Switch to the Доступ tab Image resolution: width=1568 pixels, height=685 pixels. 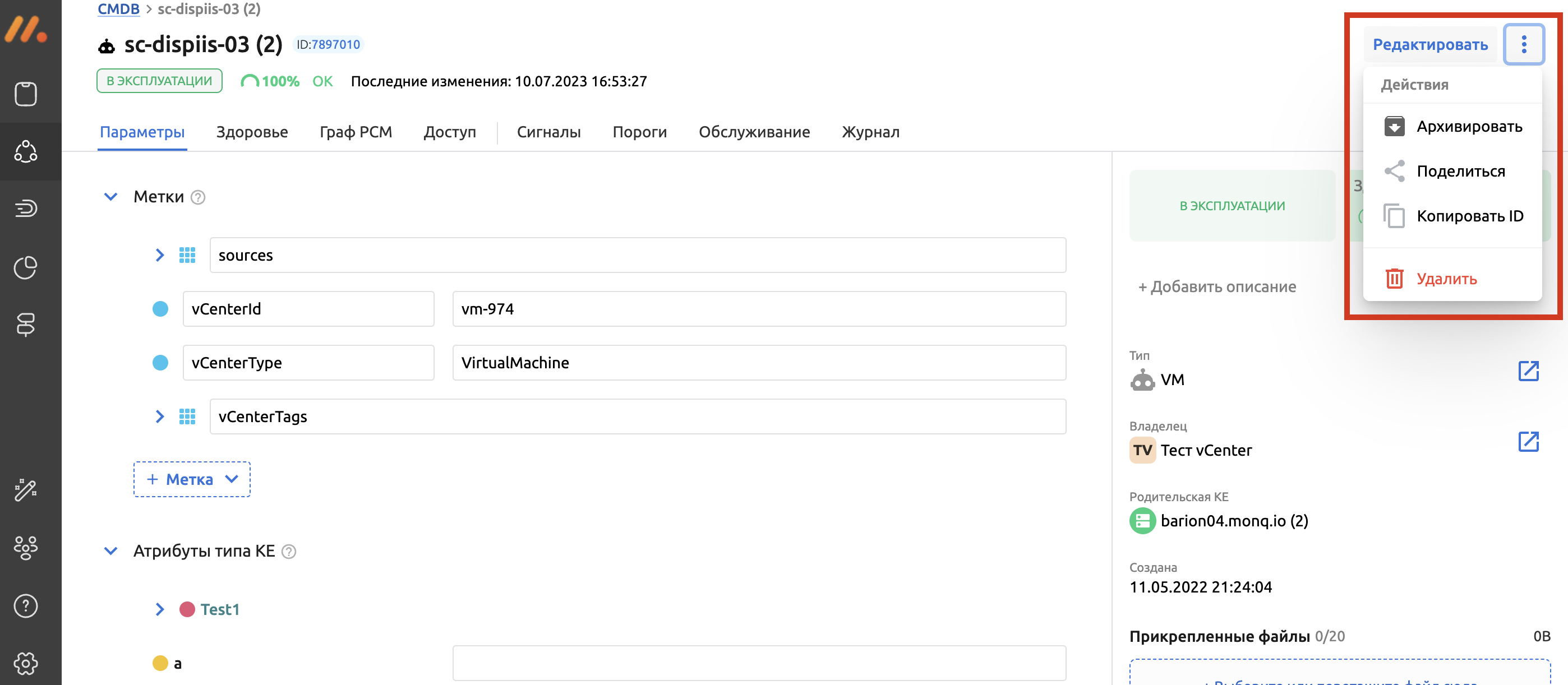(x=450, y=132)
